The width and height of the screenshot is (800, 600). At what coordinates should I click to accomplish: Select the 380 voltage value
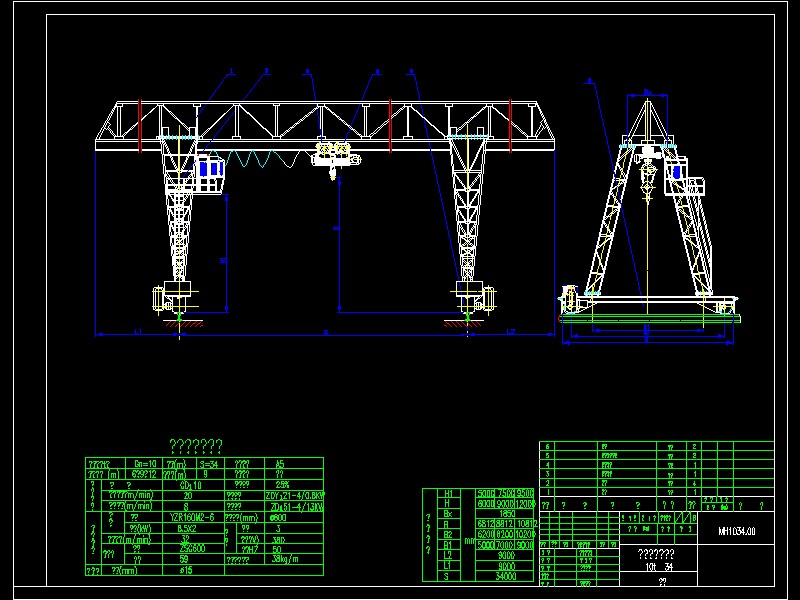pos(278,539)
